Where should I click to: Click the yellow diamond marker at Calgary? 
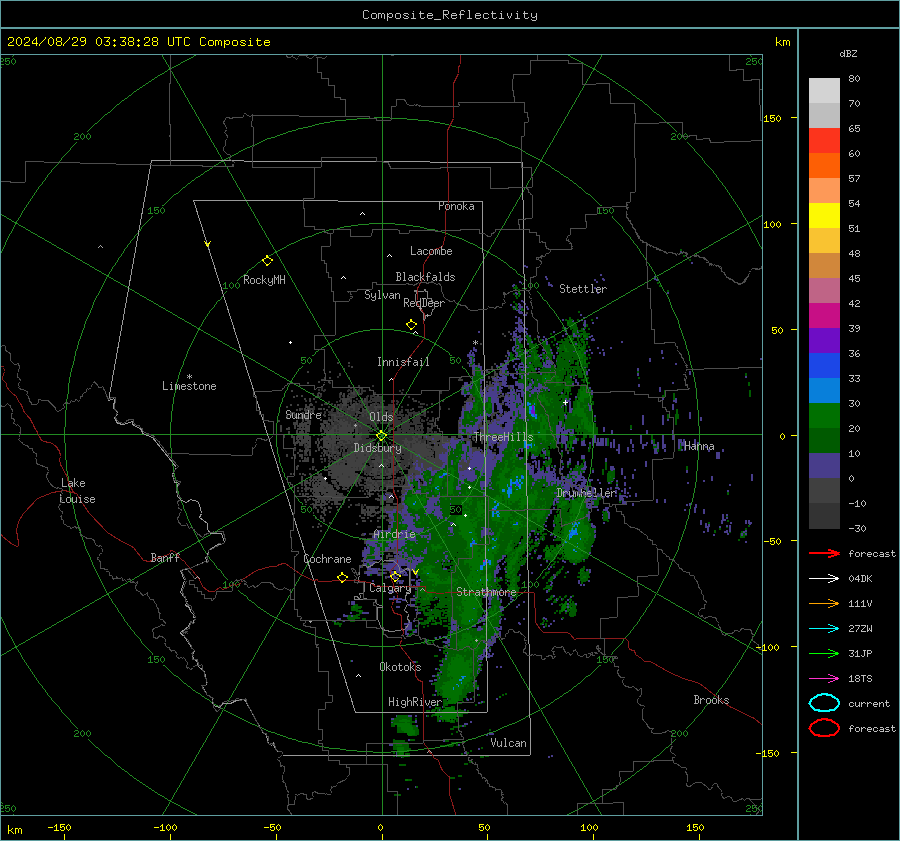click(x=395, y=576)
